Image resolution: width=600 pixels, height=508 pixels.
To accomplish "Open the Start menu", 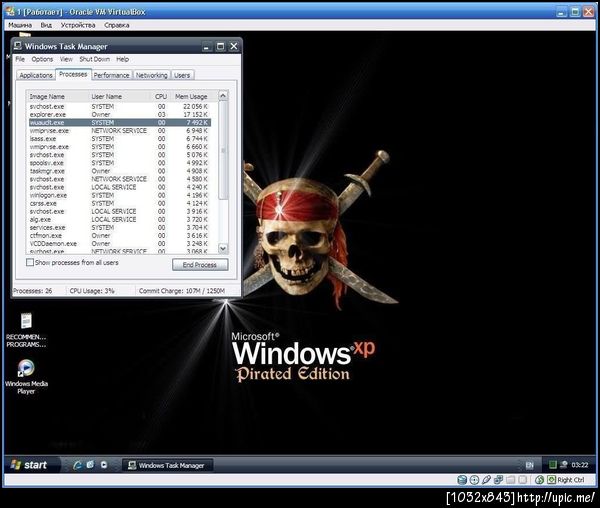I will click(31, 465).
